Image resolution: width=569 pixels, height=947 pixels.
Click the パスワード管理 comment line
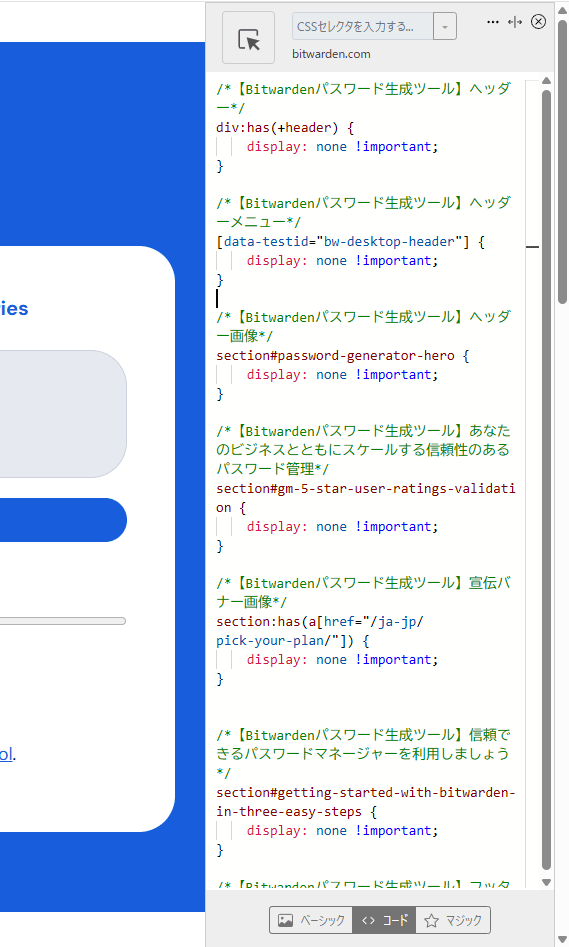point(272,469)
